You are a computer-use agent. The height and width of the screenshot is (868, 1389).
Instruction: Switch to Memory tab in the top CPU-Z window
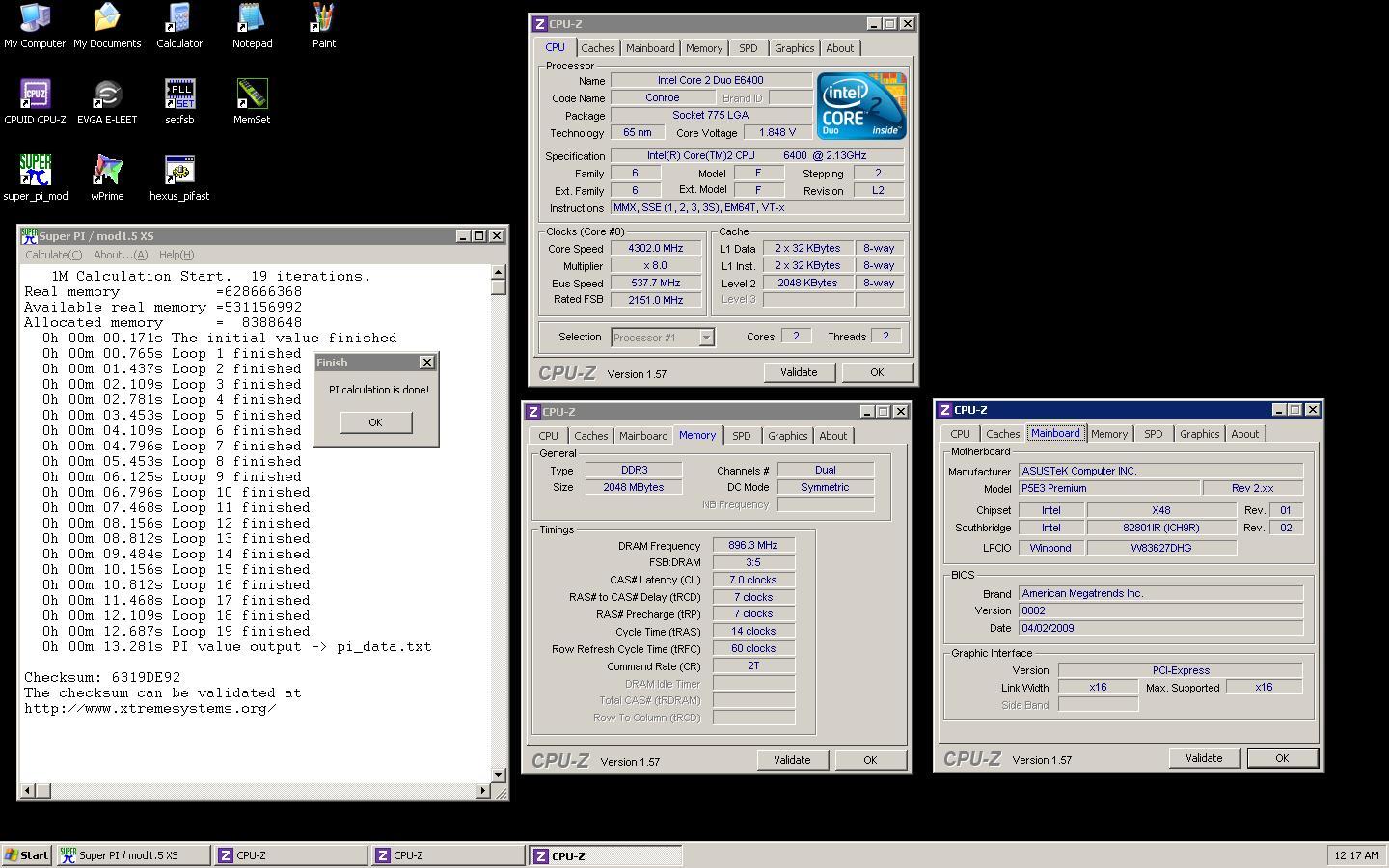coord(704,48)
